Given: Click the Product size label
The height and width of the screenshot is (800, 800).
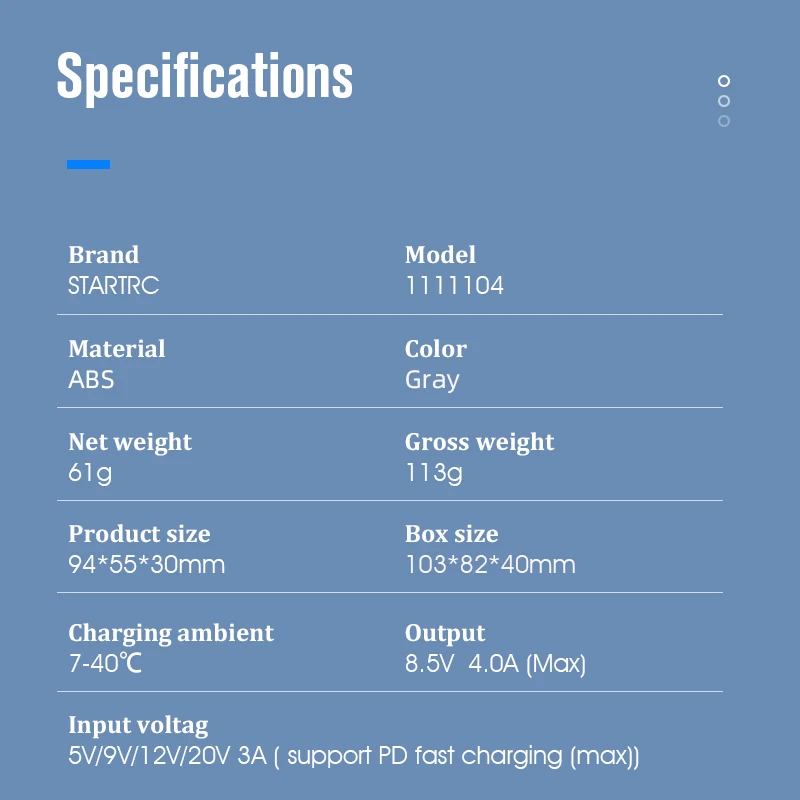Looking at the screenshot, I should coord(139,534).
